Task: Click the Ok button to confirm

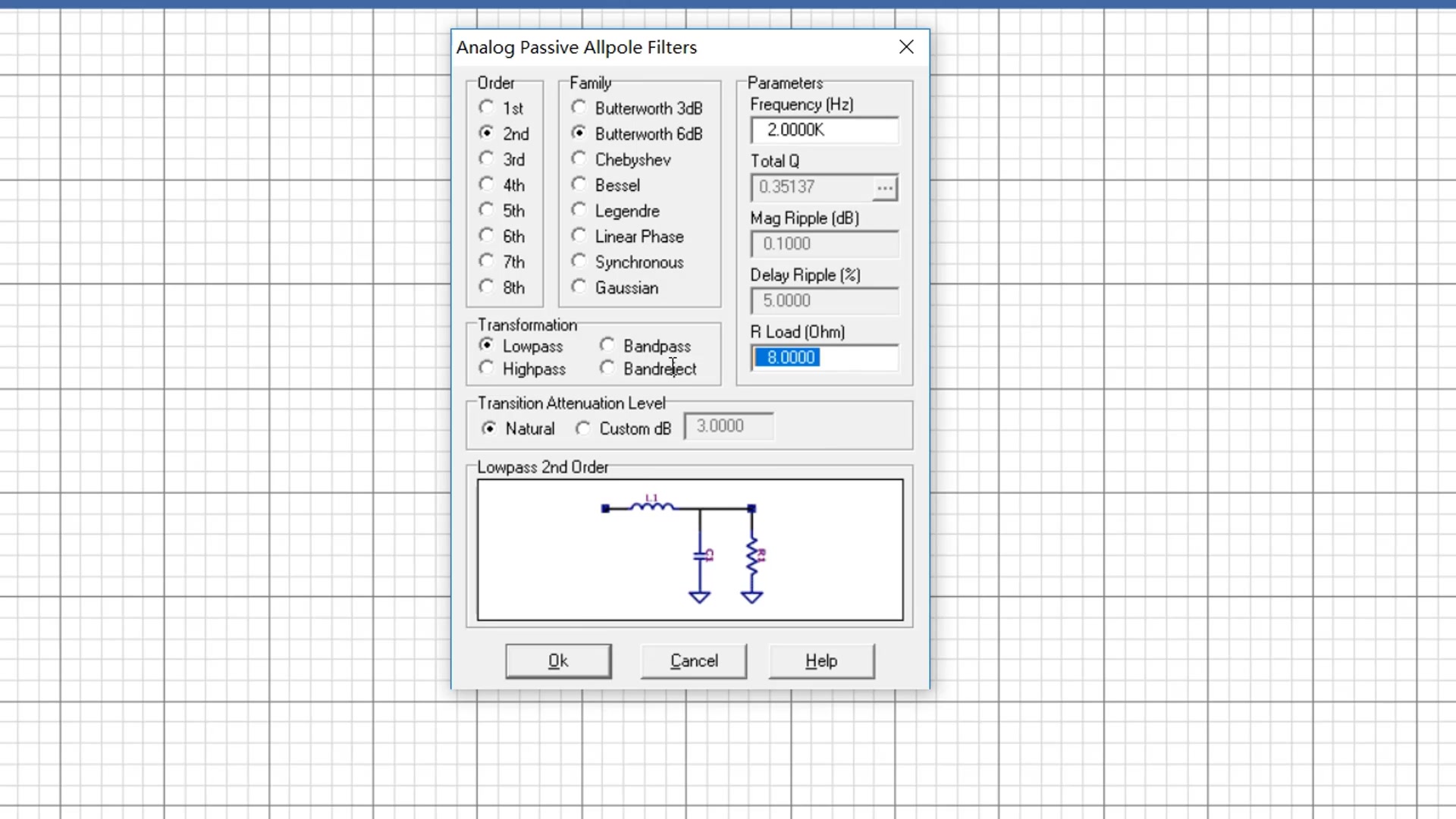Action: pos(558,660)
